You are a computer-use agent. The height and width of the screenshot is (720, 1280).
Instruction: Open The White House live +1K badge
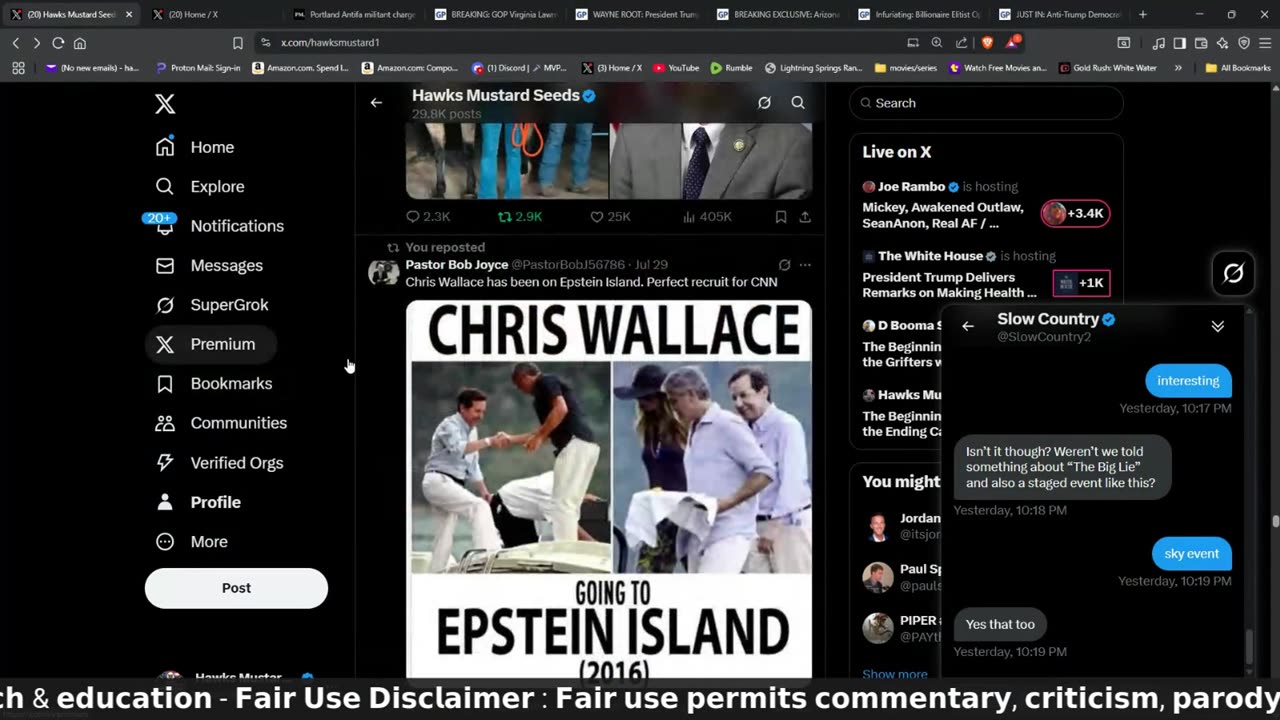1081,283
